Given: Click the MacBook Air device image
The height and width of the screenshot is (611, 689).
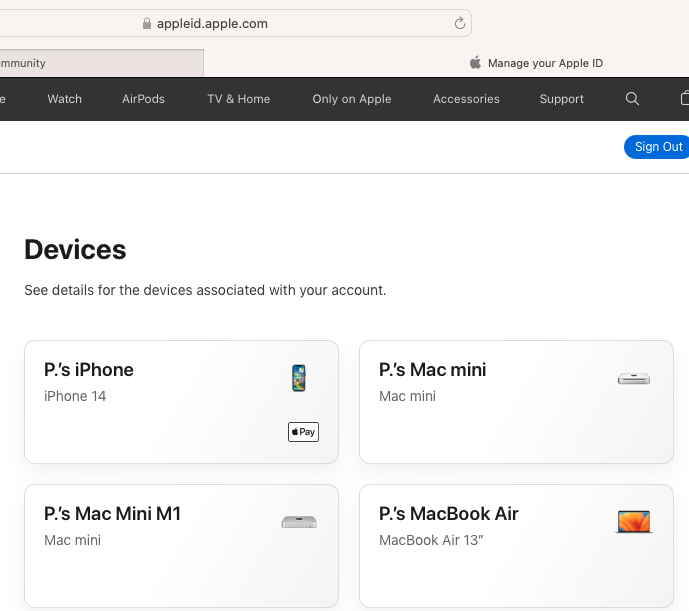Looking at the screenshot, I should click(634, 522).
